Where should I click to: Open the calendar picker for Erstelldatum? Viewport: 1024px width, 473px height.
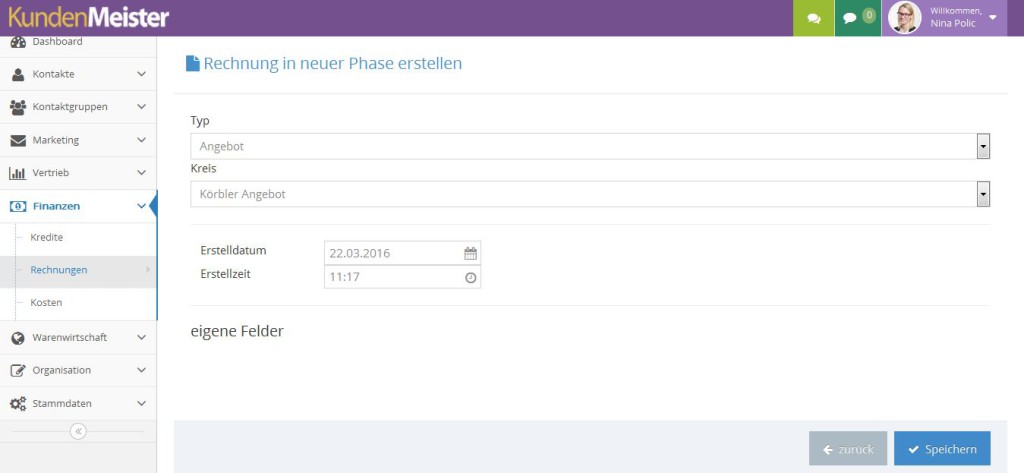pos(470,253)
